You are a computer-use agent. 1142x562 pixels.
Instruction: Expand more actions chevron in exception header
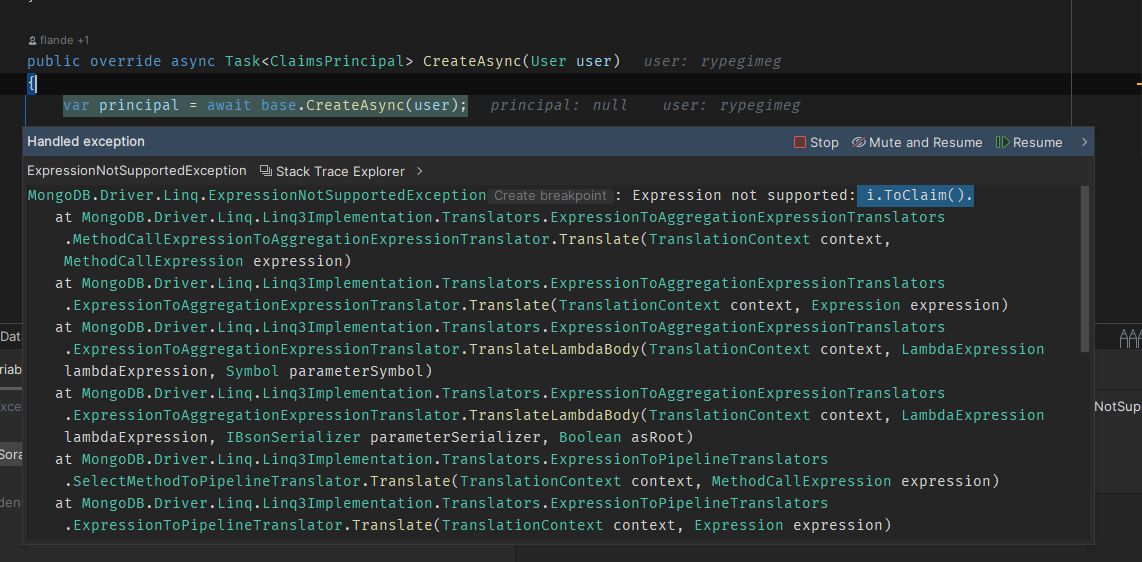point(1084,143)
